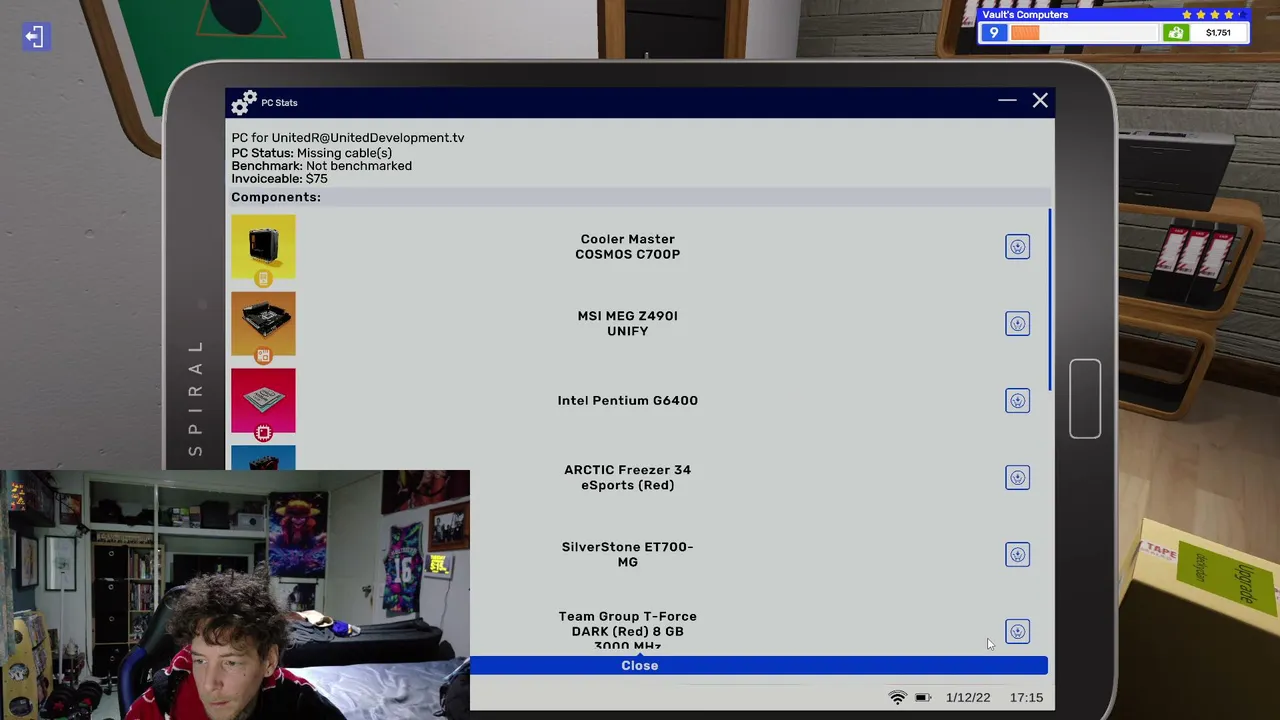Click the green cash icon in the shop HUD
This screenshot has width=1280, height=720.
(1175, 33)
